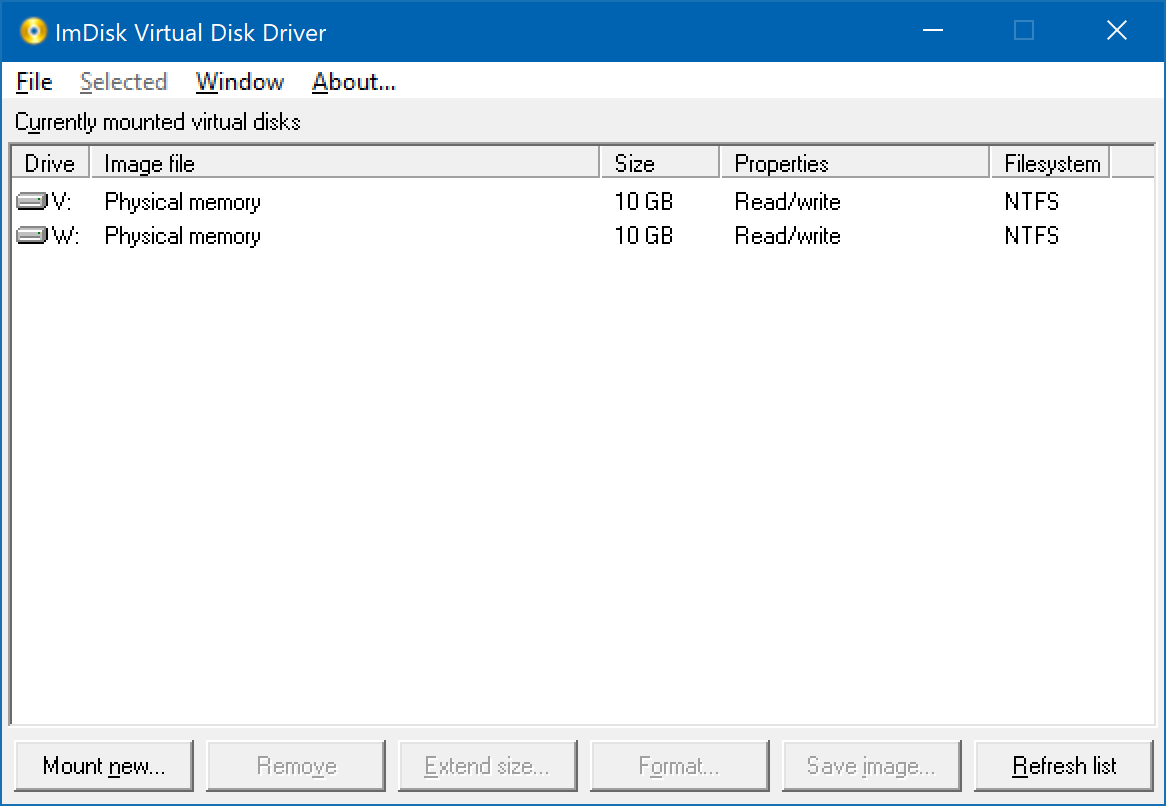
Task: Select the V: drive icon
Action: click(32, 201)
